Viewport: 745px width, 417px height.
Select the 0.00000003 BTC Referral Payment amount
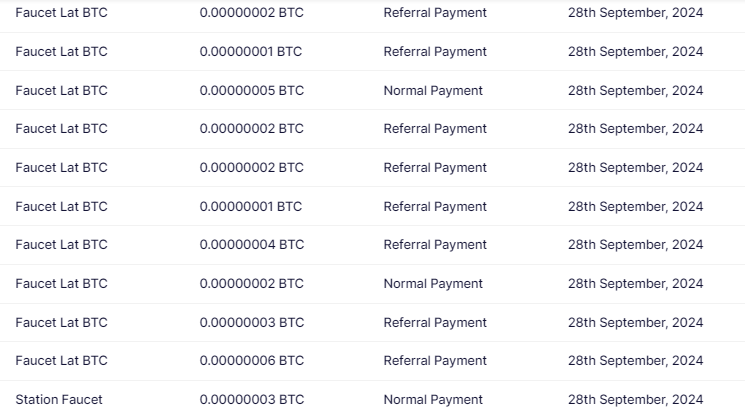(251, 322)
